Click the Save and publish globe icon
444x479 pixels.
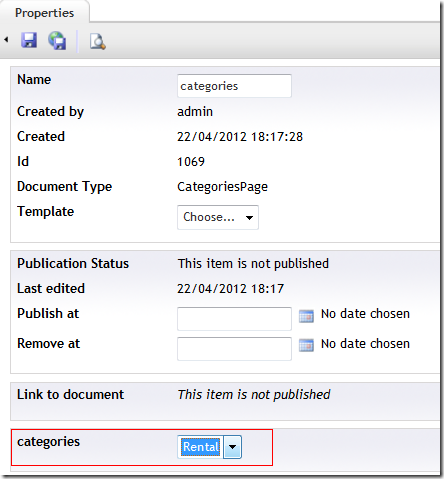pyautogui.click(x=57, y=40)
